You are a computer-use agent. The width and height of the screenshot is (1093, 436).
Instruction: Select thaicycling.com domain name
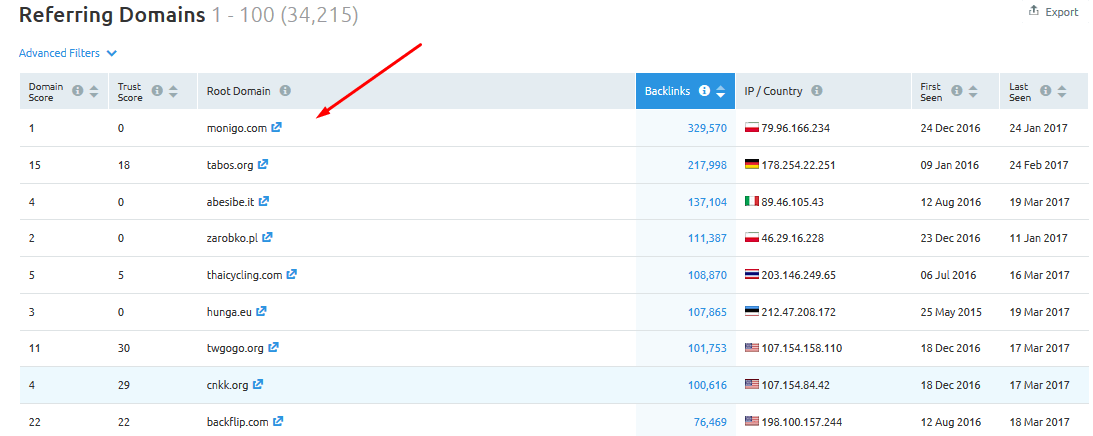tap(245, 276)
